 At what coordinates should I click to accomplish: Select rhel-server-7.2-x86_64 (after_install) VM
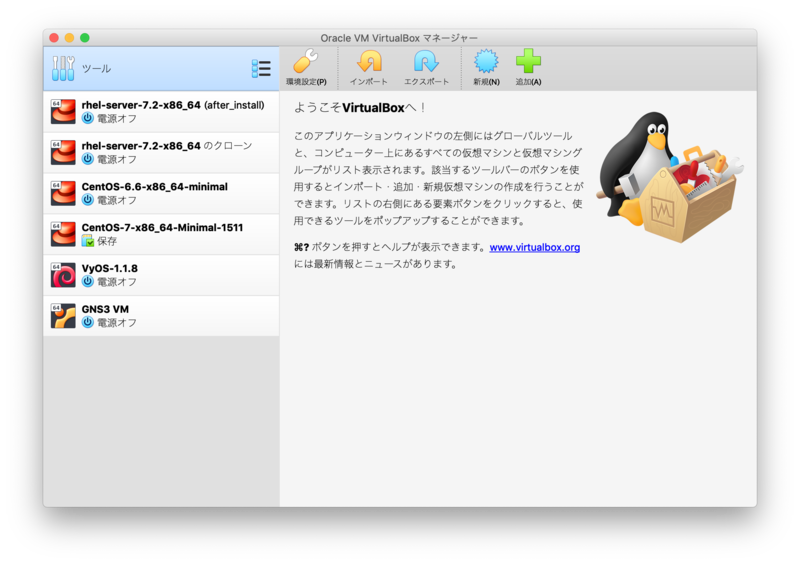161,112
